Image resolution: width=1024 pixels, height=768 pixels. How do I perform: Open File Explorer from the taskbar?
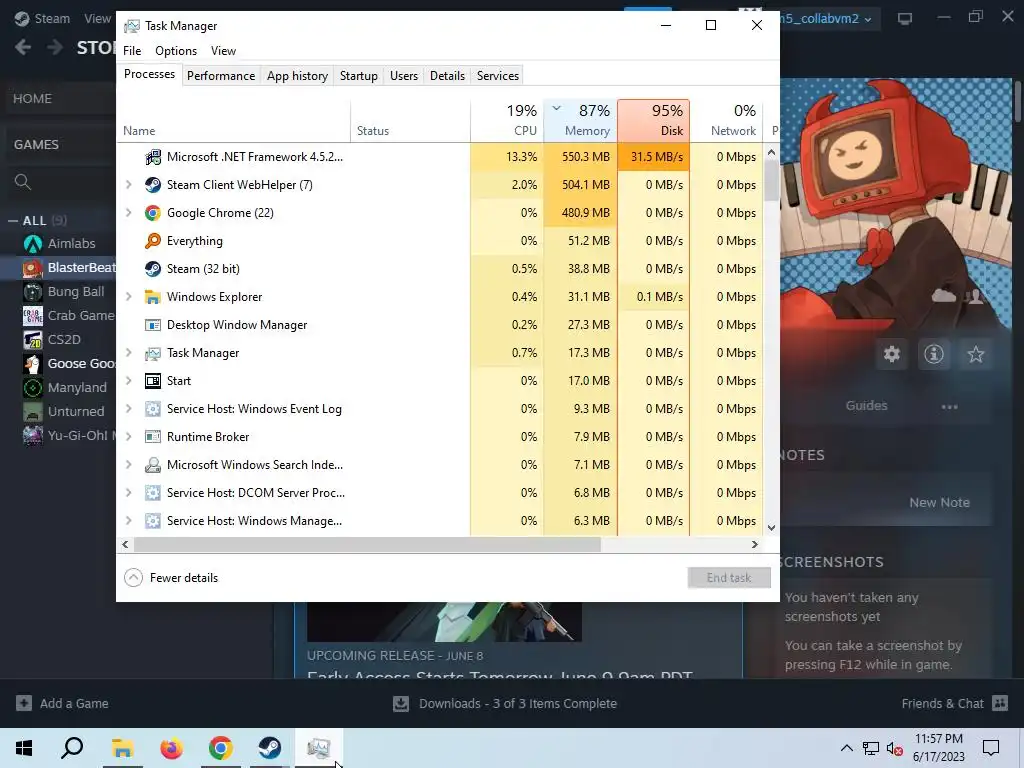[x=122, y=748]
